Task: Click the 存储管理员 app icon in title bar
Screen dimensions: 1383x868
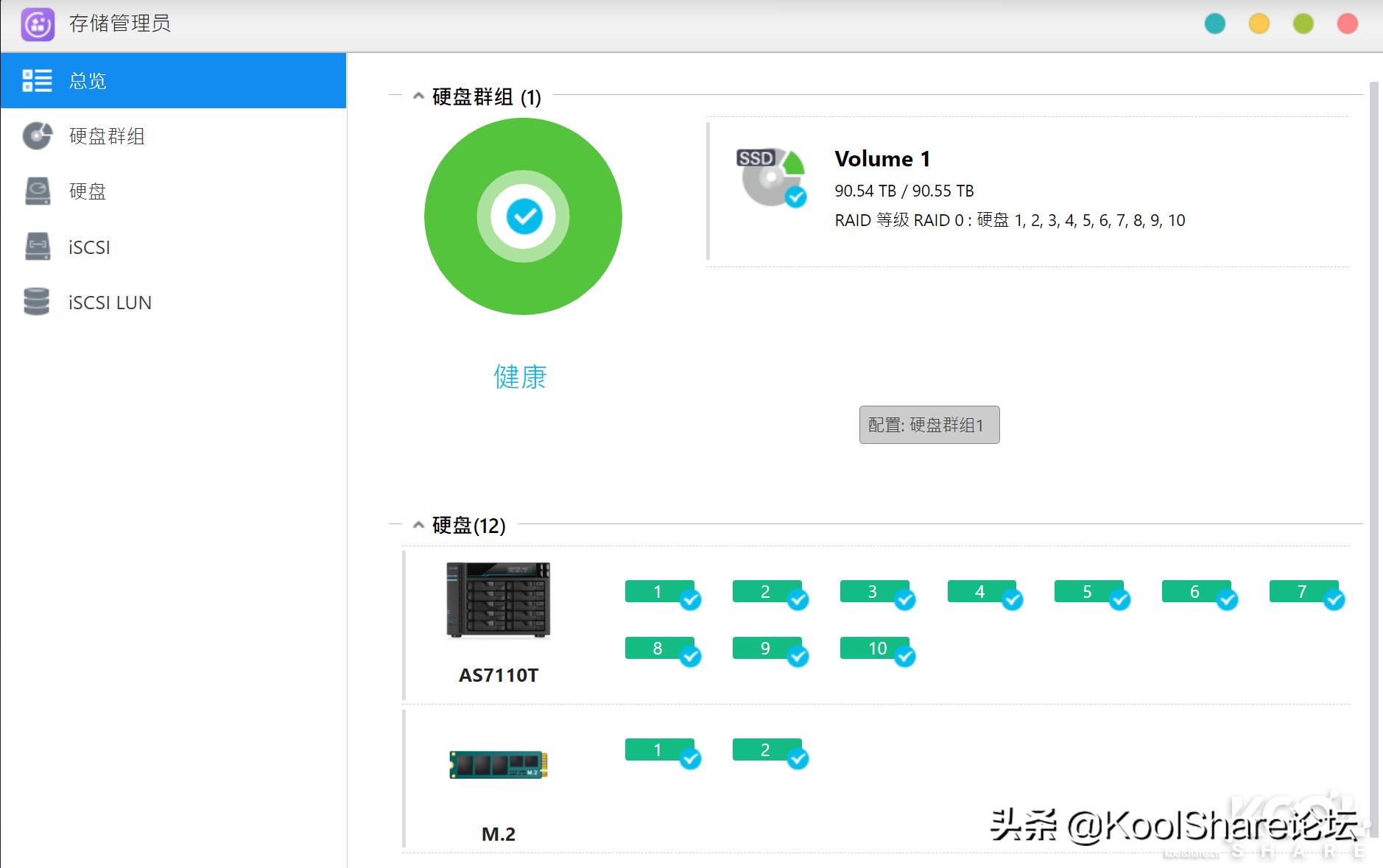Action: click(x=37, y=23)
